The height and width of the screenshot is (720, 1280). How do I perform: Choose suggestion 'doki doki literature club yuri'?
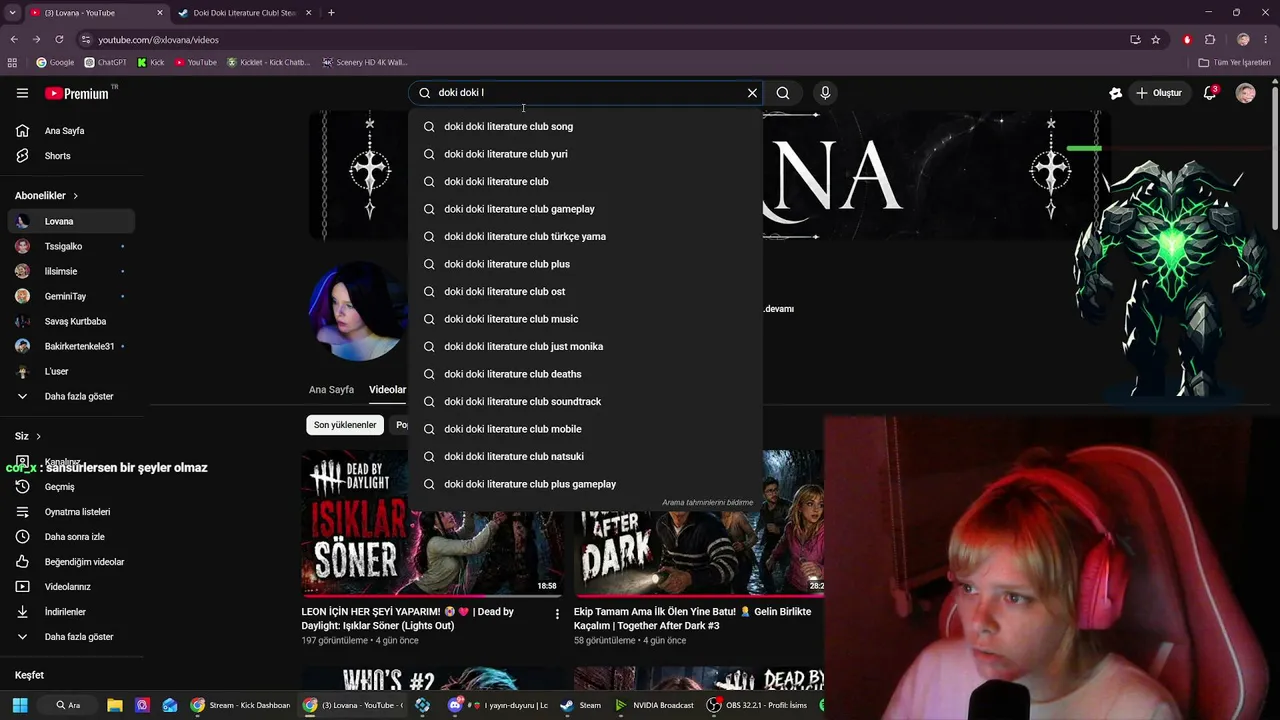585,154
